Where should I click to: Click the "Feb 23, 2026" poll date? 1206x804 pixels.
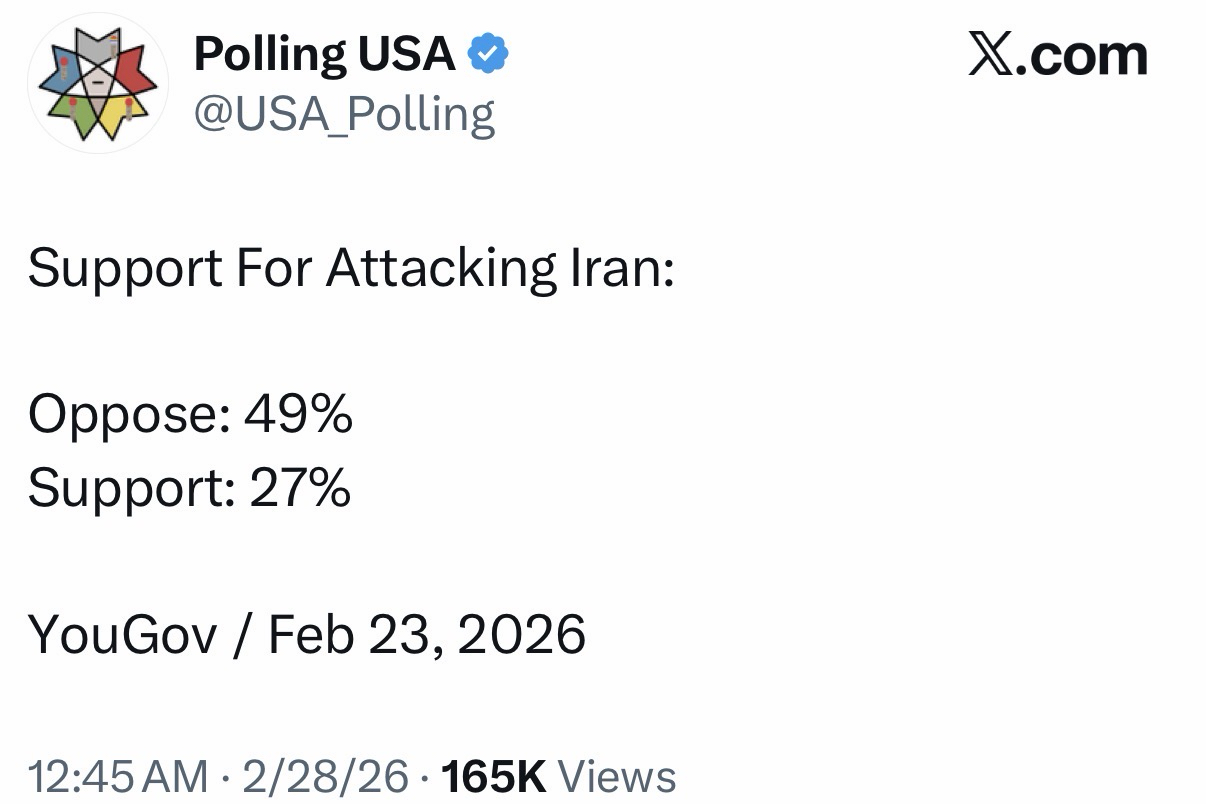click(427, 635)
